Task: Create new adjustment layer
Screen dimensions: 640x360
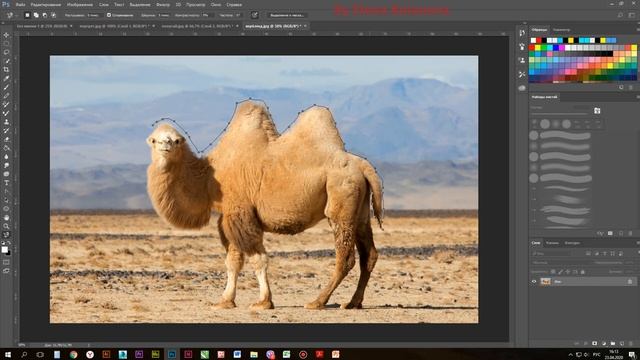Action: click(604, 344)
